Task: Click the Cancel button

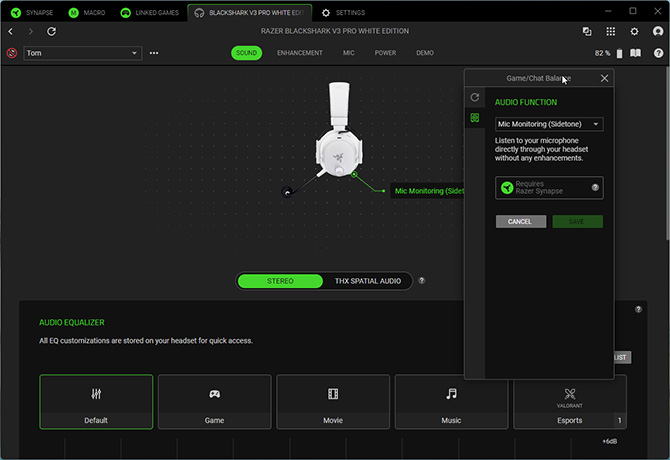Action: tap(520, 221)
